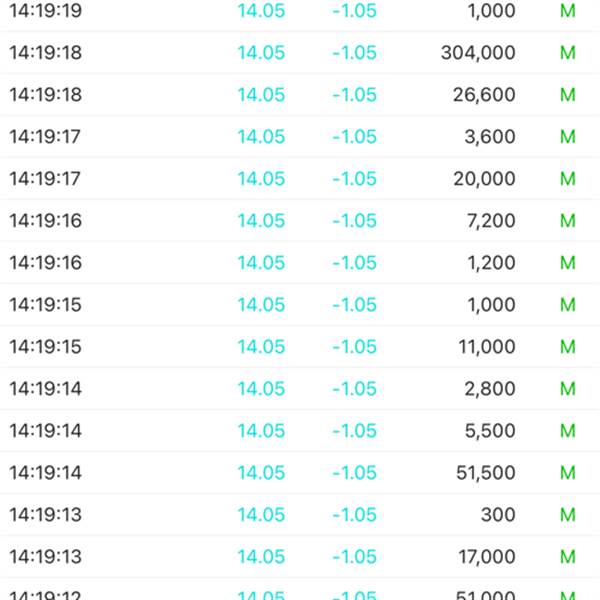Click the 14.05 price on the 26,600 trade
The height and width of the screenshot is (600, 600).
261,95
